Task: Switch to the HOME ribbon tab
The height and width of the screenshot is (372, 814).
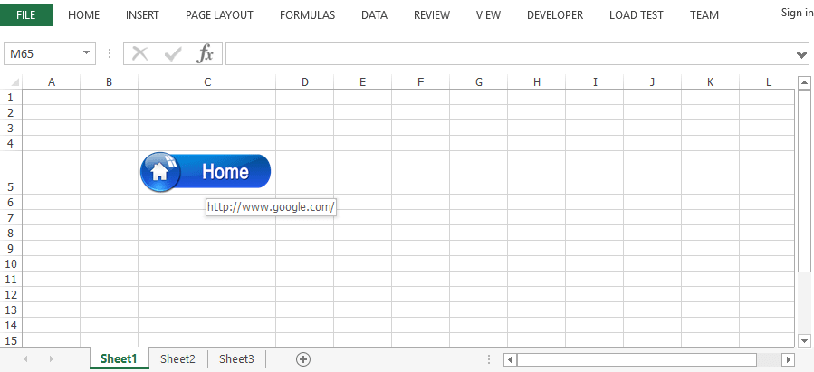Action: 84,15
